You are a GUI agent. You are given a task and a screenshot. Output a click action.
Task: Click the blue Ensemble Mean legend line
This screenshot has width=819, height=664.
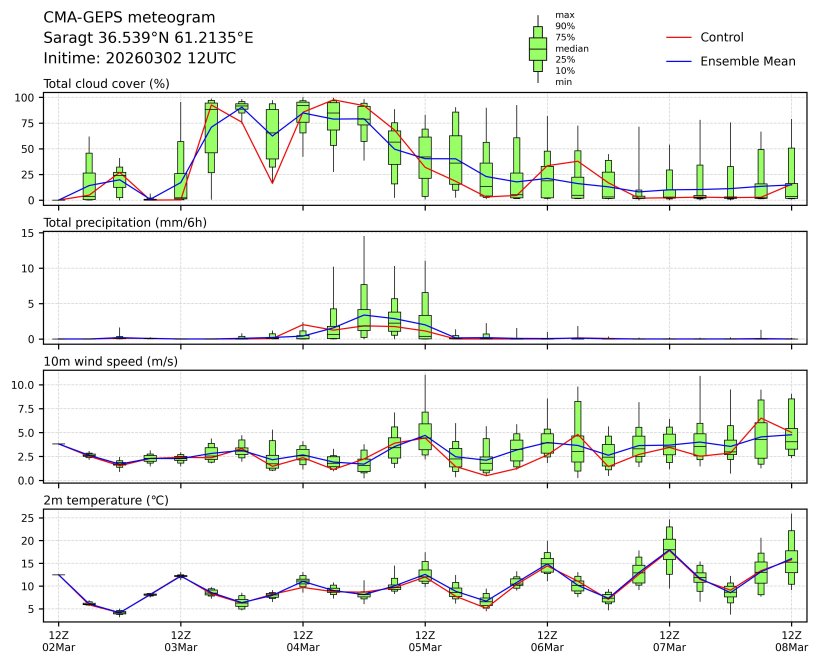(x=678, y=61)
